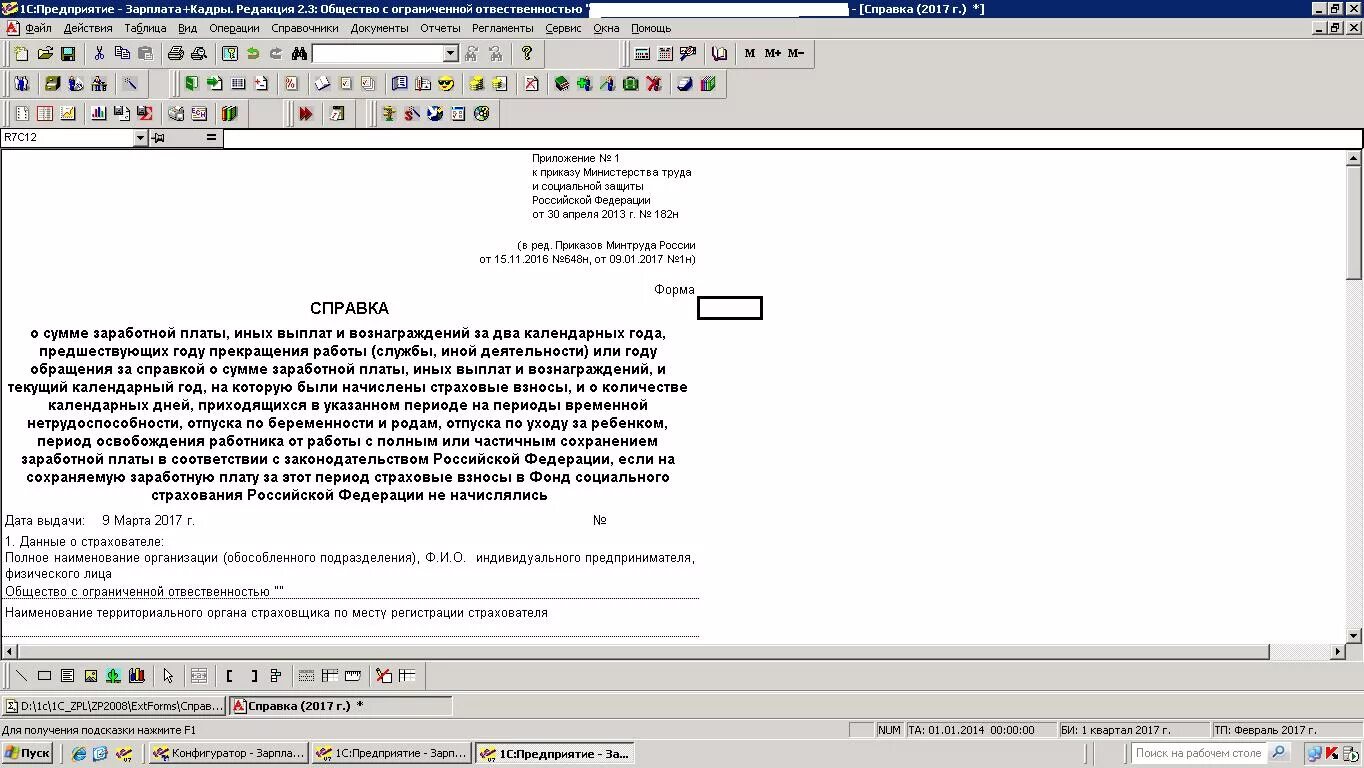Click the ruler icon in drawing toolbar

352,676
